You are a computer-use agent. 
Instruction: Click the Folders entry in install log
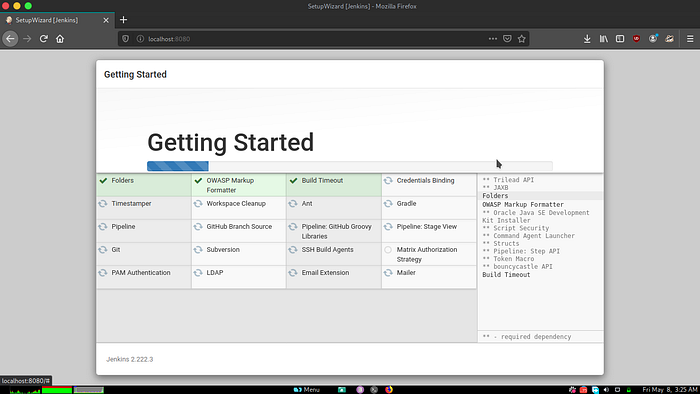tap(495, 196)
